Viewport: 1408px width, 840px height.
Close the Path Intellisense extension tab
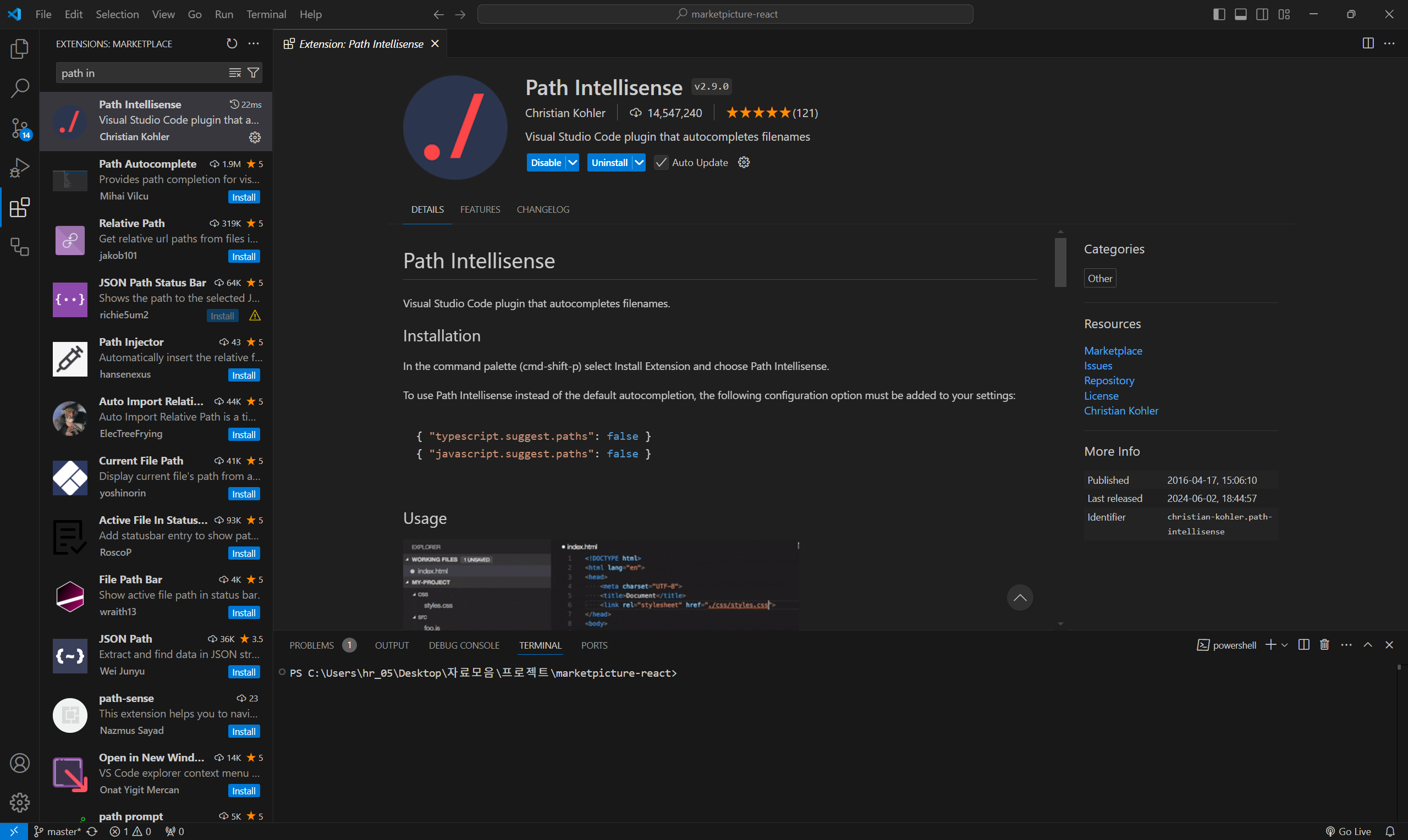[x=435, y=43]
